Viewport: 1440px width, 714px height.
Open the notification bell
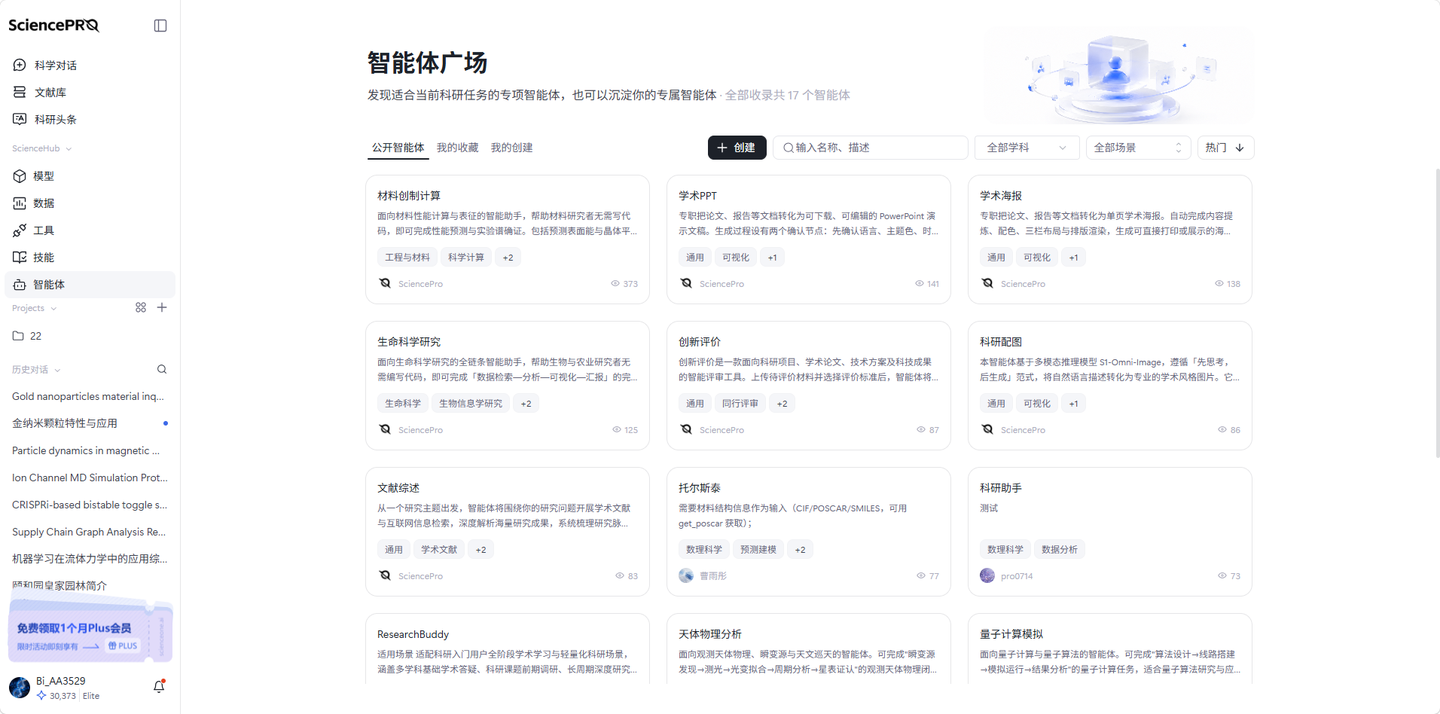click(x=159, y=687)
